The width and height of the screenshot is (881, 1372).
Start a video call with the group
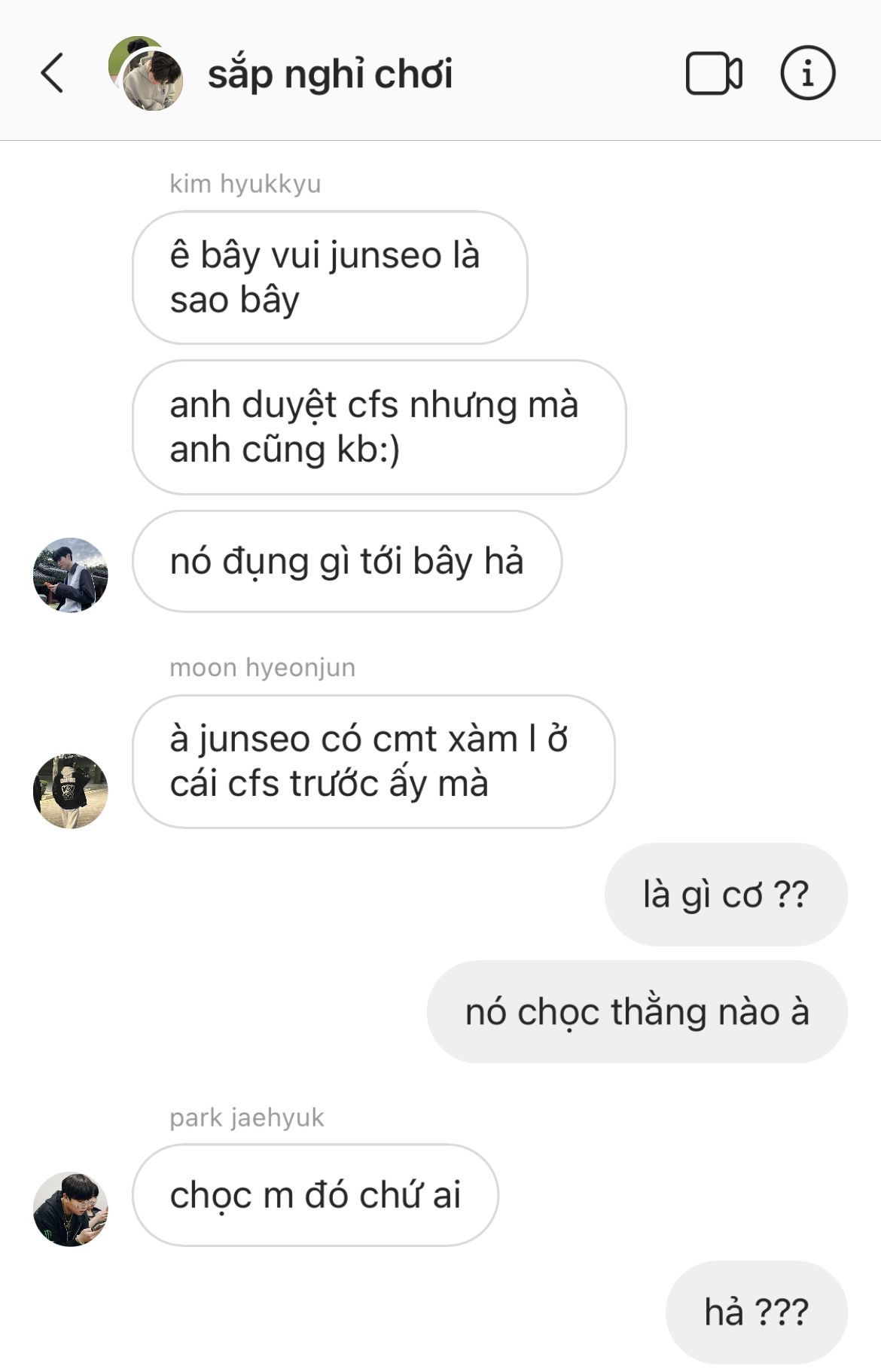pyautogui.click(x=714, y=73)
